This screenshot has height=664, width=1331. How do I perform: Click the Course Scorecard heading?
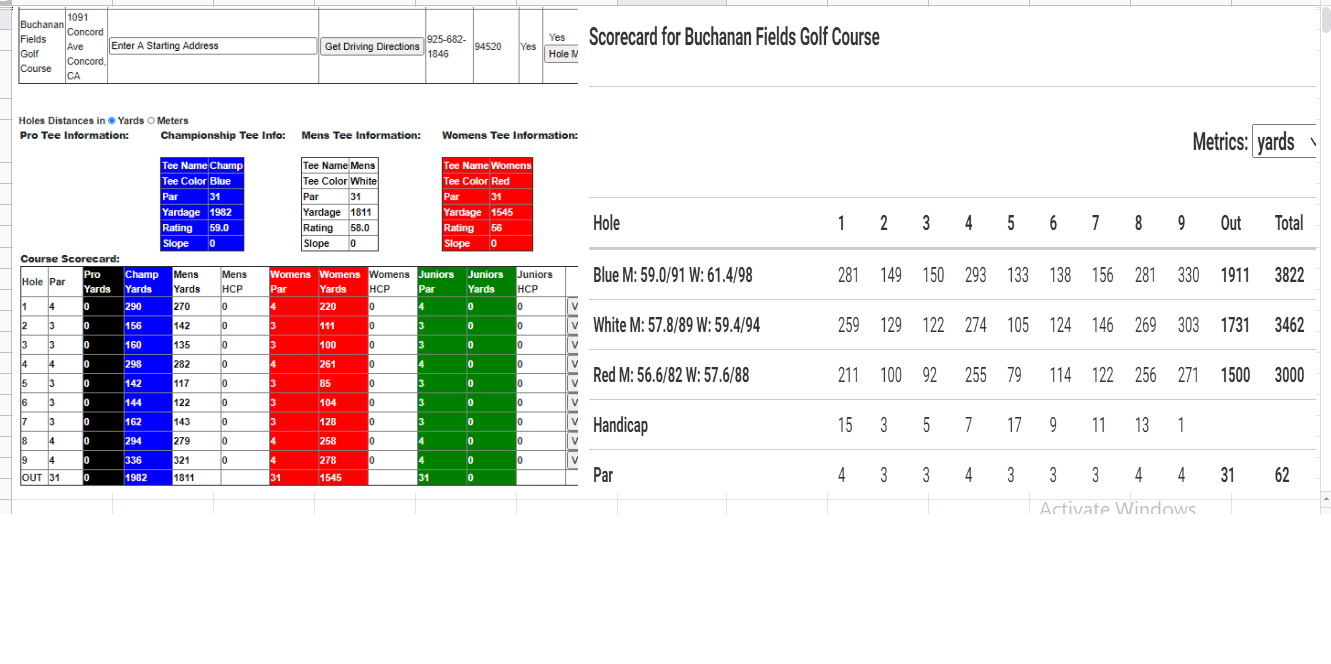[x=70, y=259]
